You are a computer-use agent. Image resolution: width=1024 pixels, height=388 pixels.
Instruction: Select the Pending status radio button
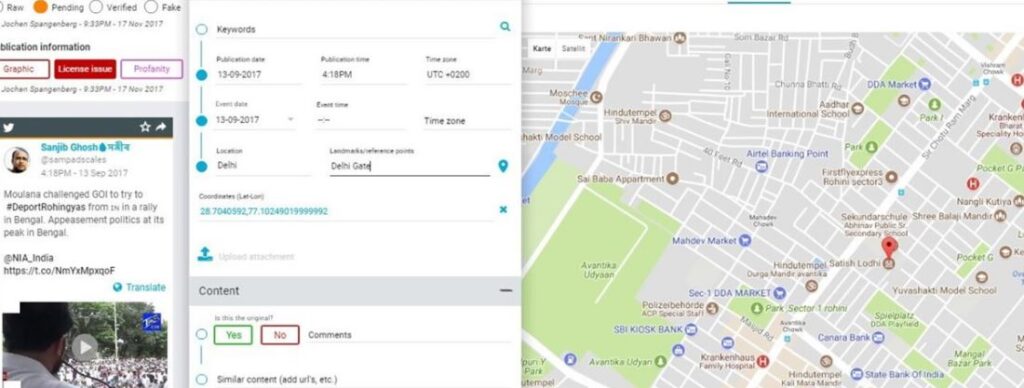pos(40,7)
